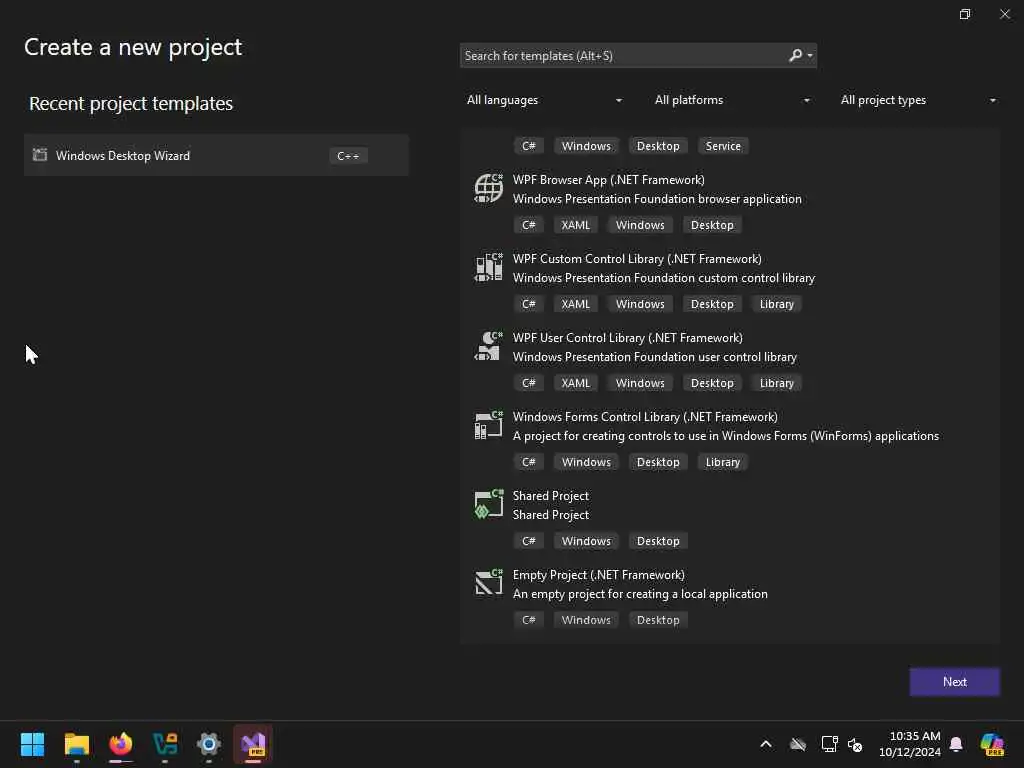Click the Library tag under Windows Forms Control Library
Image resolution: width=1024 pixels, height=768 pixels.
pyautogui.click(x=723, y=462)
